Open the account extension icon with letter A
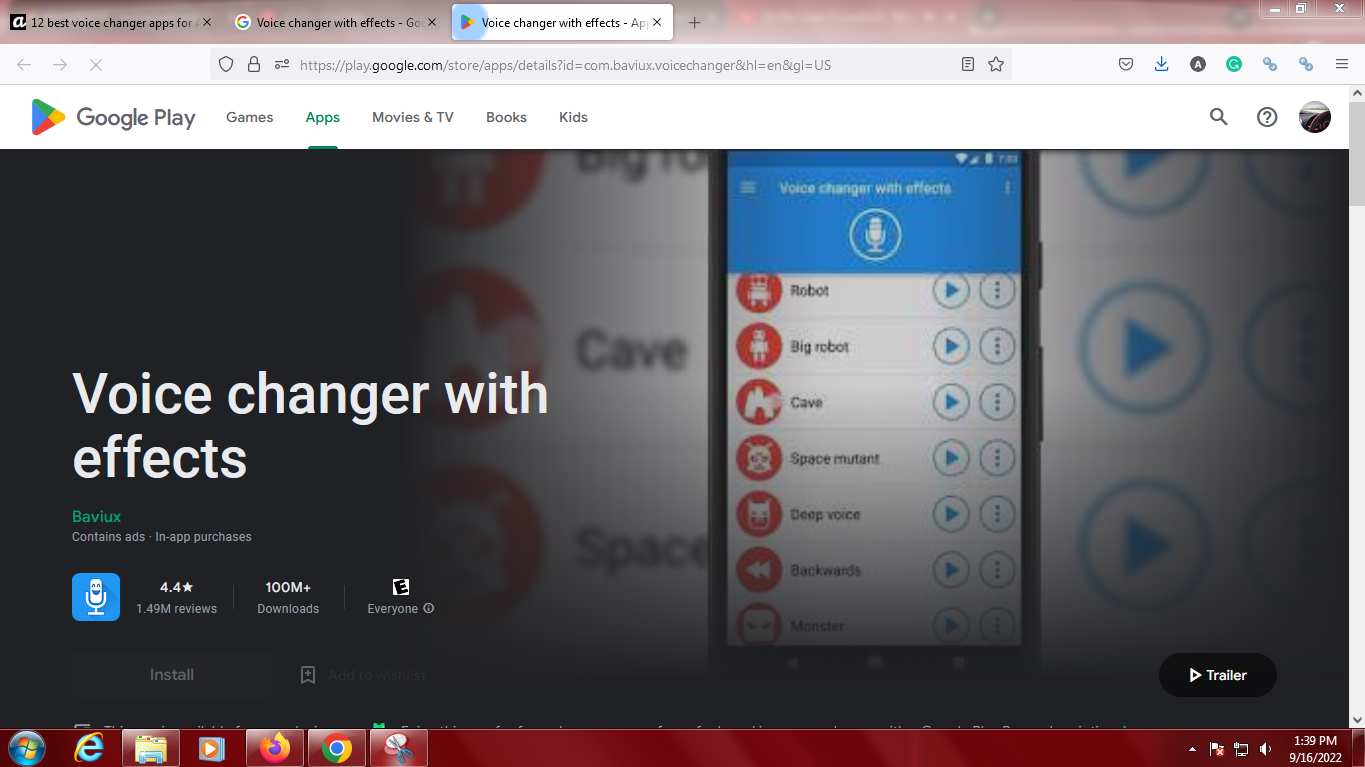Viewport: 1365px width, 767px height. pyautogui.click(x=1198, y=64)
